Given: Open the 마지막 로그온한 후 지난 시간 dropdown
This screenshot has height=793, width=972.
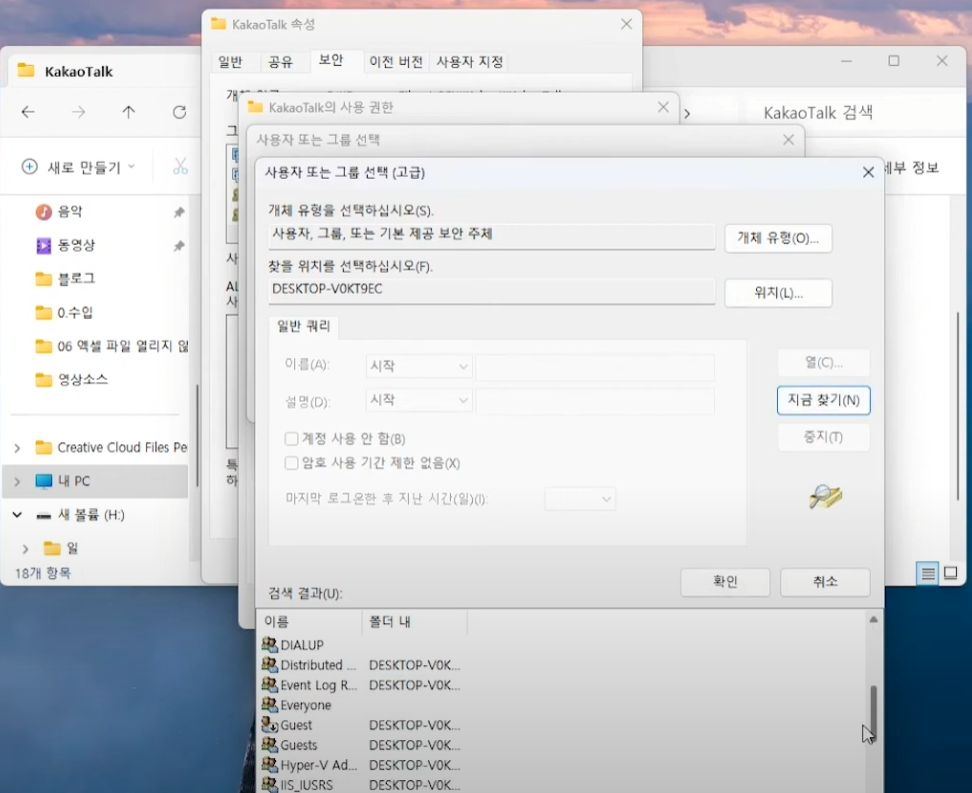Looking at the screenshot, I should click(x=580, y=499).
